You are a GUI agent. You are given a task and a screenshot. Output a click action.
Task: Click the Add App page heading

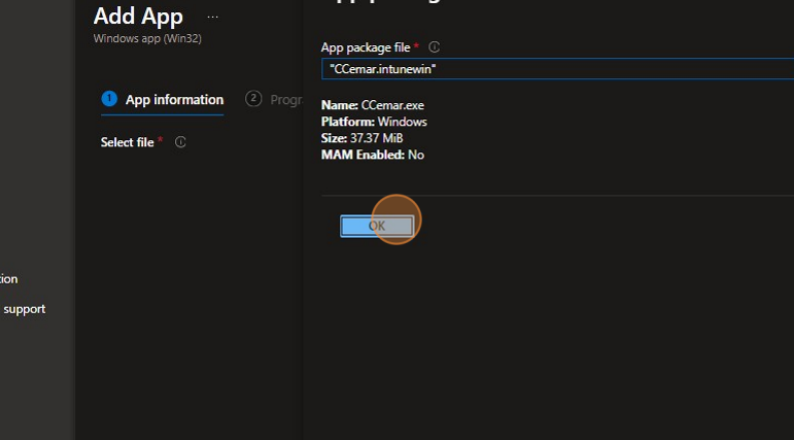138,16
